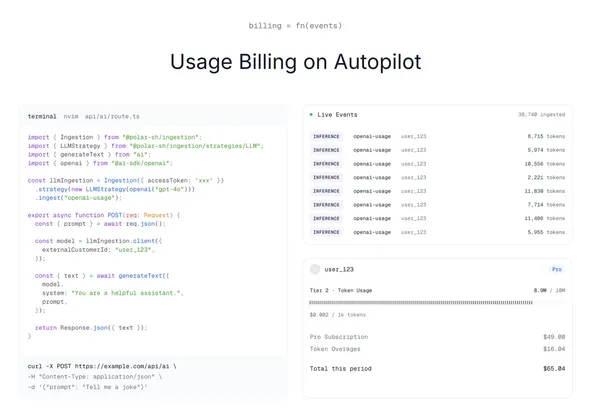Click INFERENCE badge in 2,221 tokens row
The image size is (600, 420).
(326, 177)
